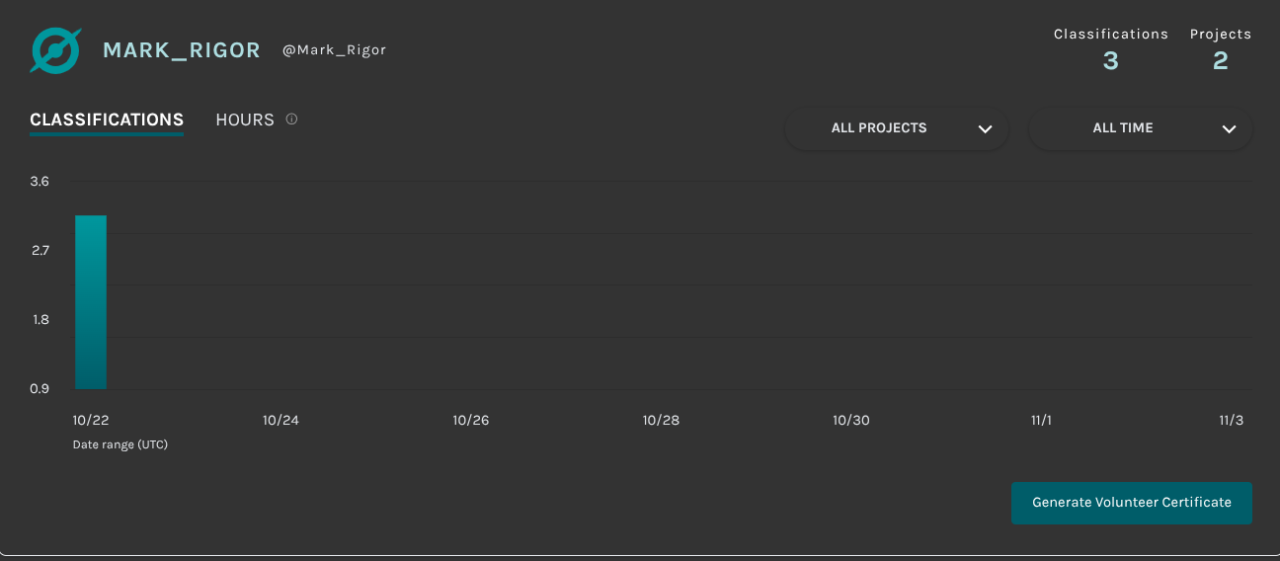Click the @Mark_Rigor handle

(334, 50)
